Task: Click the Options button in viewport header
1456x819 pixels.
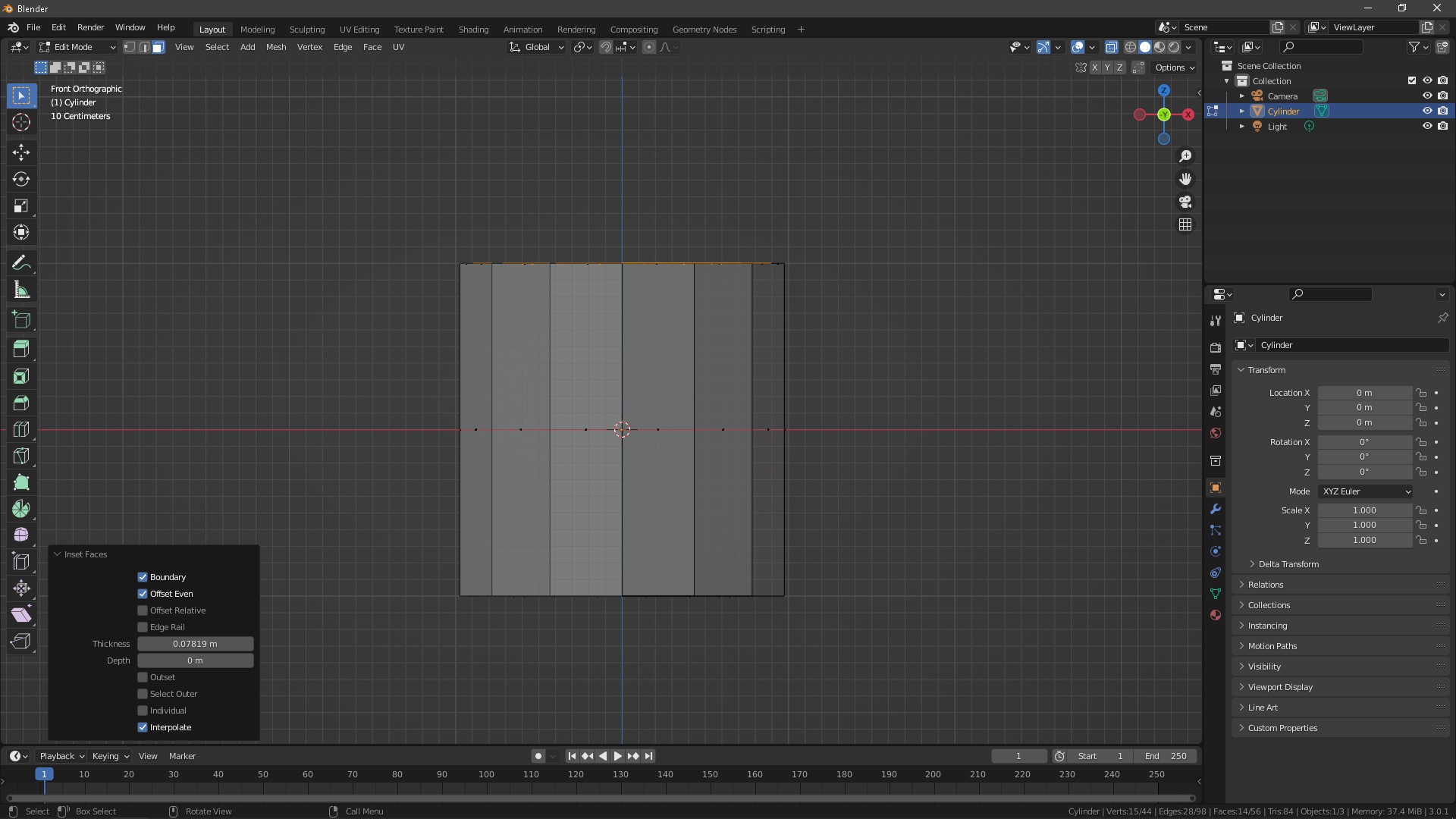Action: click(x=1174, y=67)
